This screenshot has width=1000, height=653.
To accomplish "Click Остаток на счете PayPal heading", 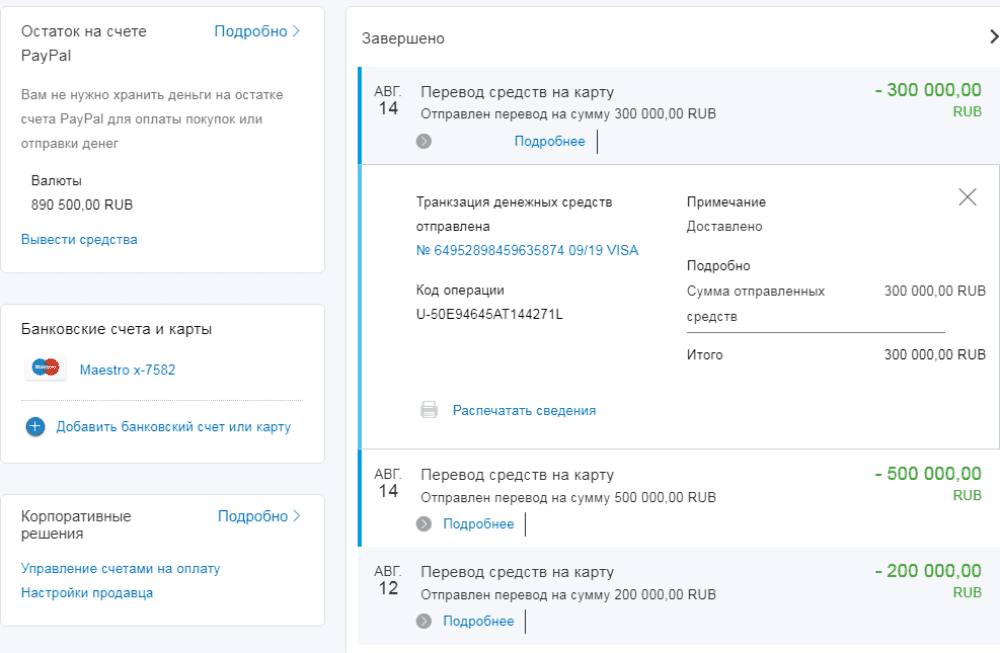I will 84,43.
